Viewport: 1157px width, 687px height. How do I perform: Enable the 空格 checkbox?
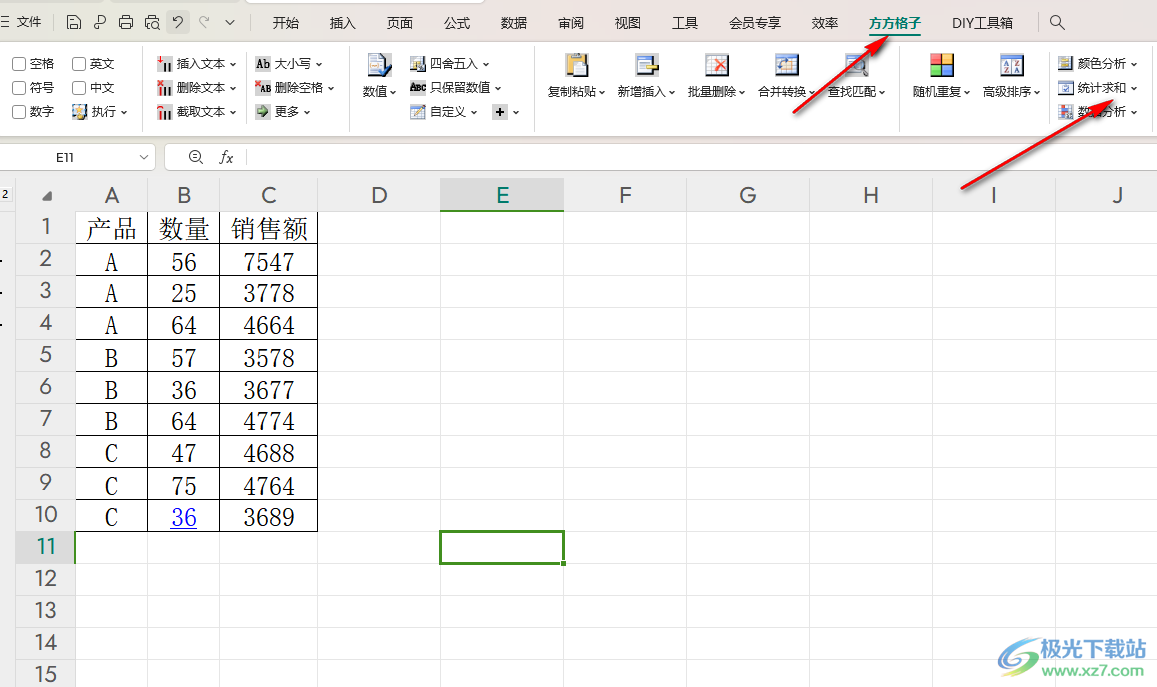(19, 64)
